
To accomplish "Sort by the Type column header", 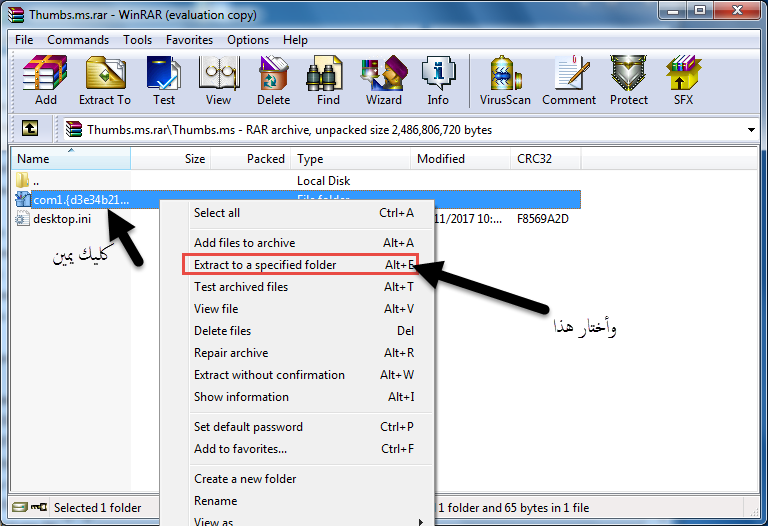I will tap(351, 159).
